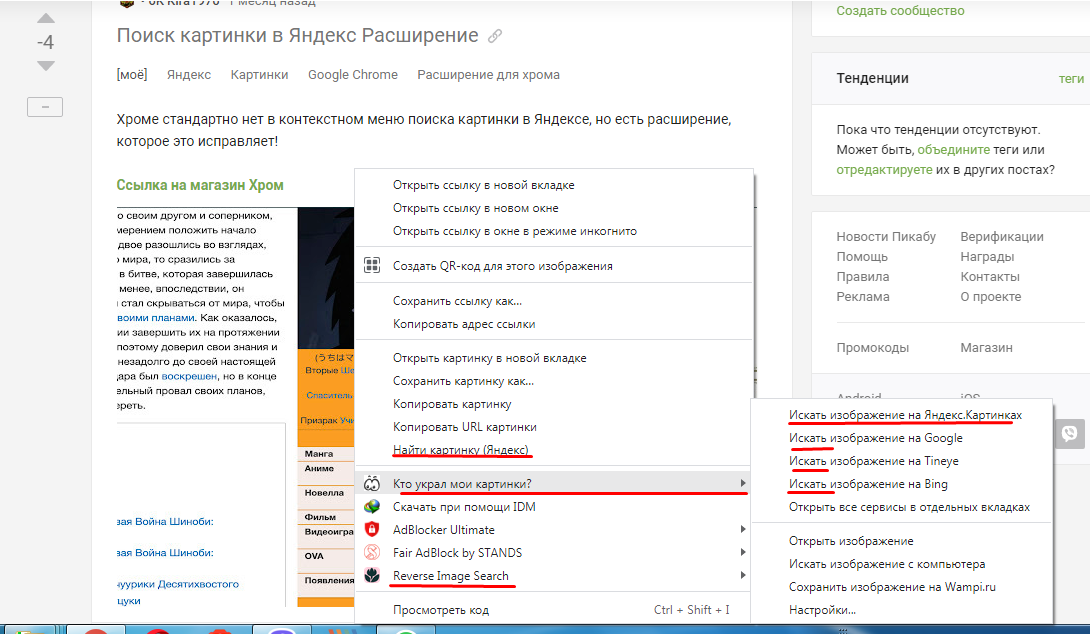Image resolution: width=1090 pixels, height=634 pixels.
Task: Click the owl-eyes icon of Кто украл мои картинки
Action: coord(373,483)
